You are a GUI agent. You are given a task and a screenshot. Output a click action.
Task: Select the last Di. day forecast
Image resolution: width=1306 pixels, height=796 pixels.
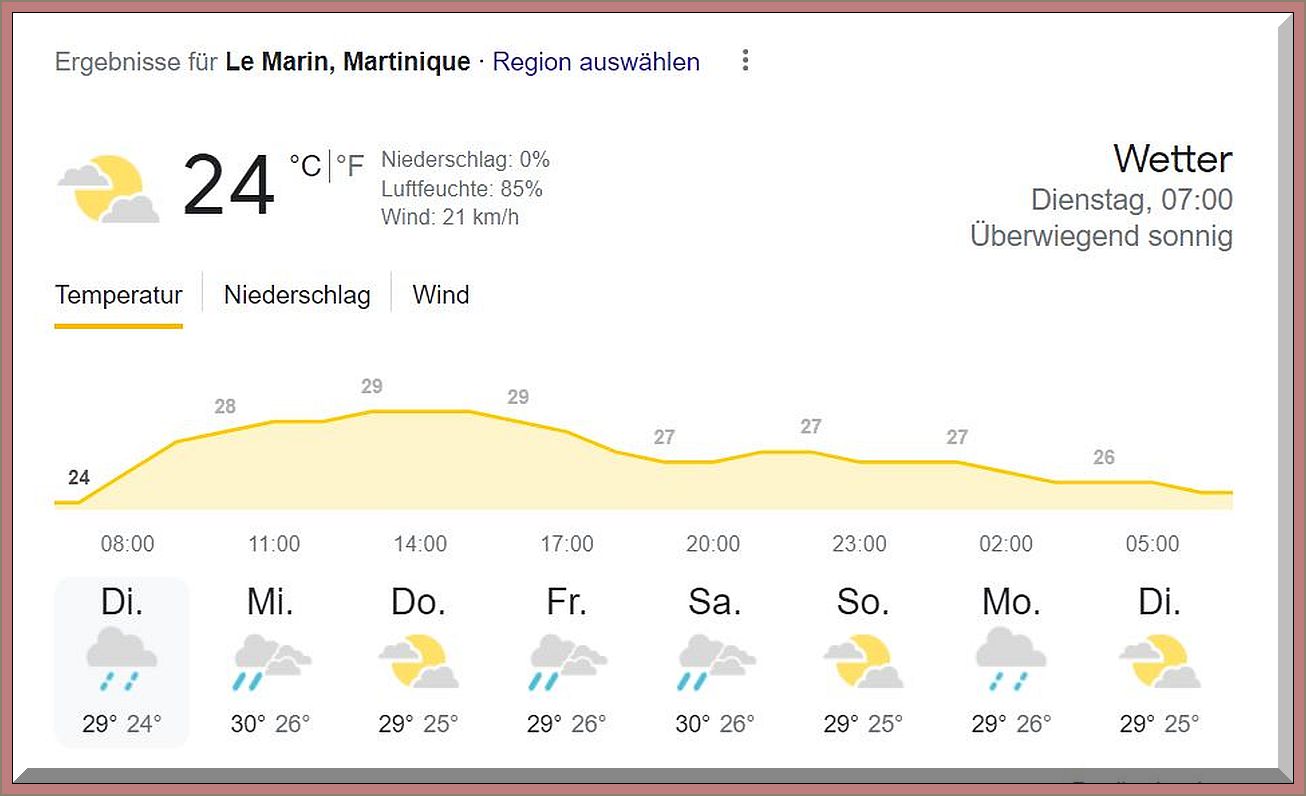(1159, 661)
